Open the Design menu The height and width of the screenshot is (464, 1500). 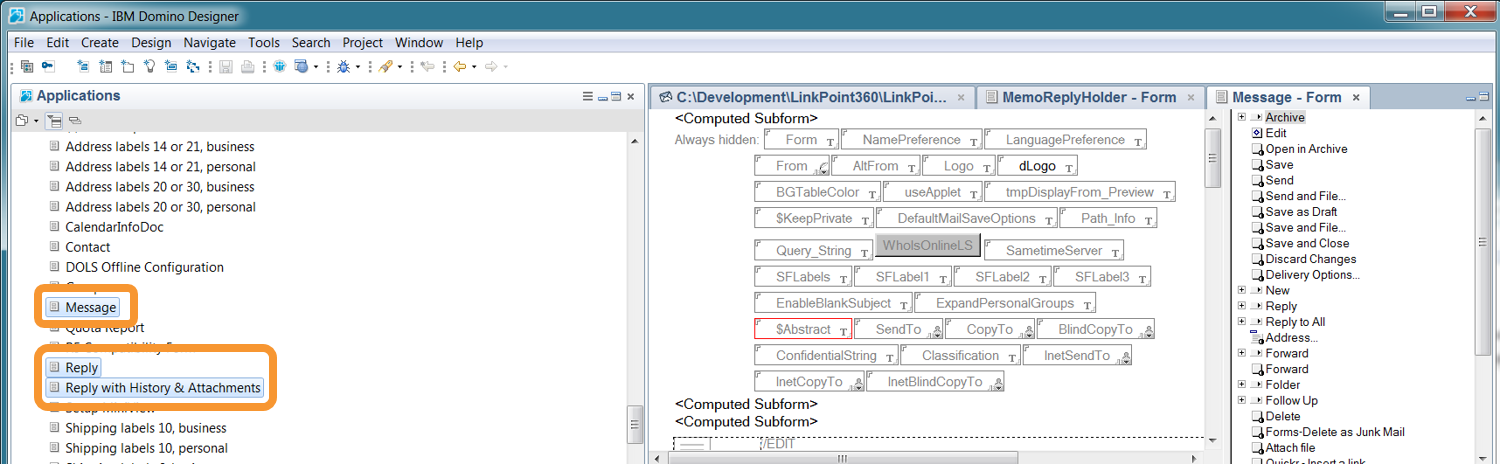click(151, 43)
